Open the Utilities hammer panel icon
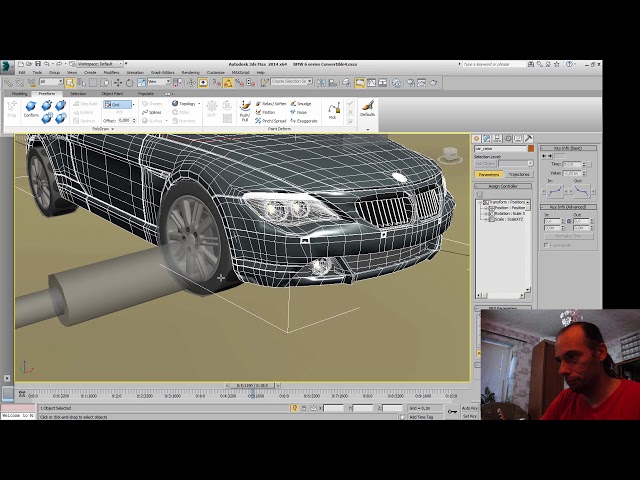The image size is (640, 480). 527,137
